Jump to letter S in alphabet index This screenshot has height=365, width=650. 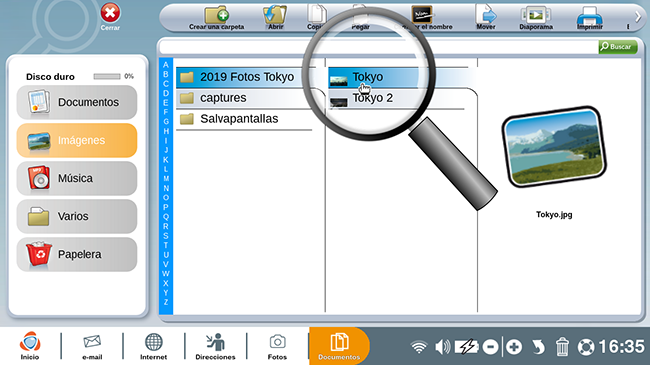point(166,236)
